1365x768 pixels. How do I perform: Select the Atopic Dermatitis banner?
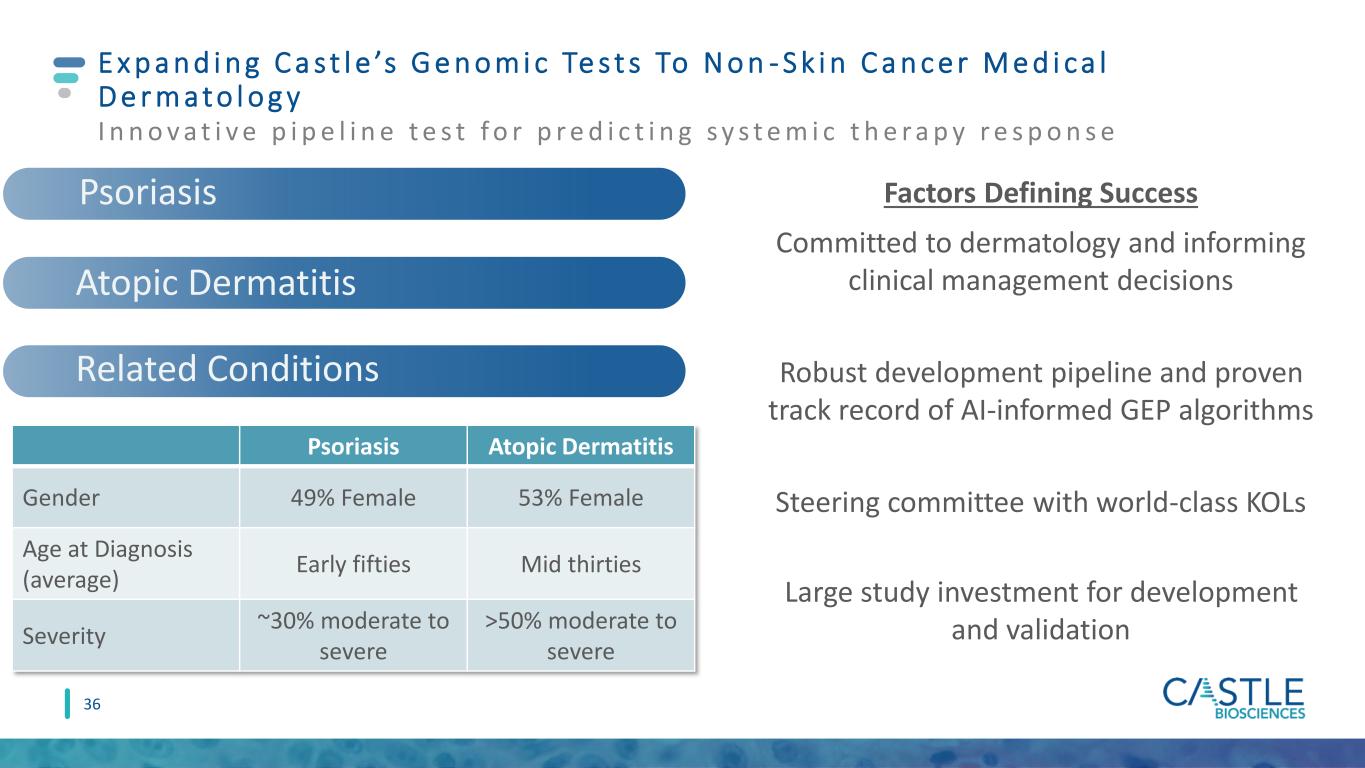click(344, 283)
